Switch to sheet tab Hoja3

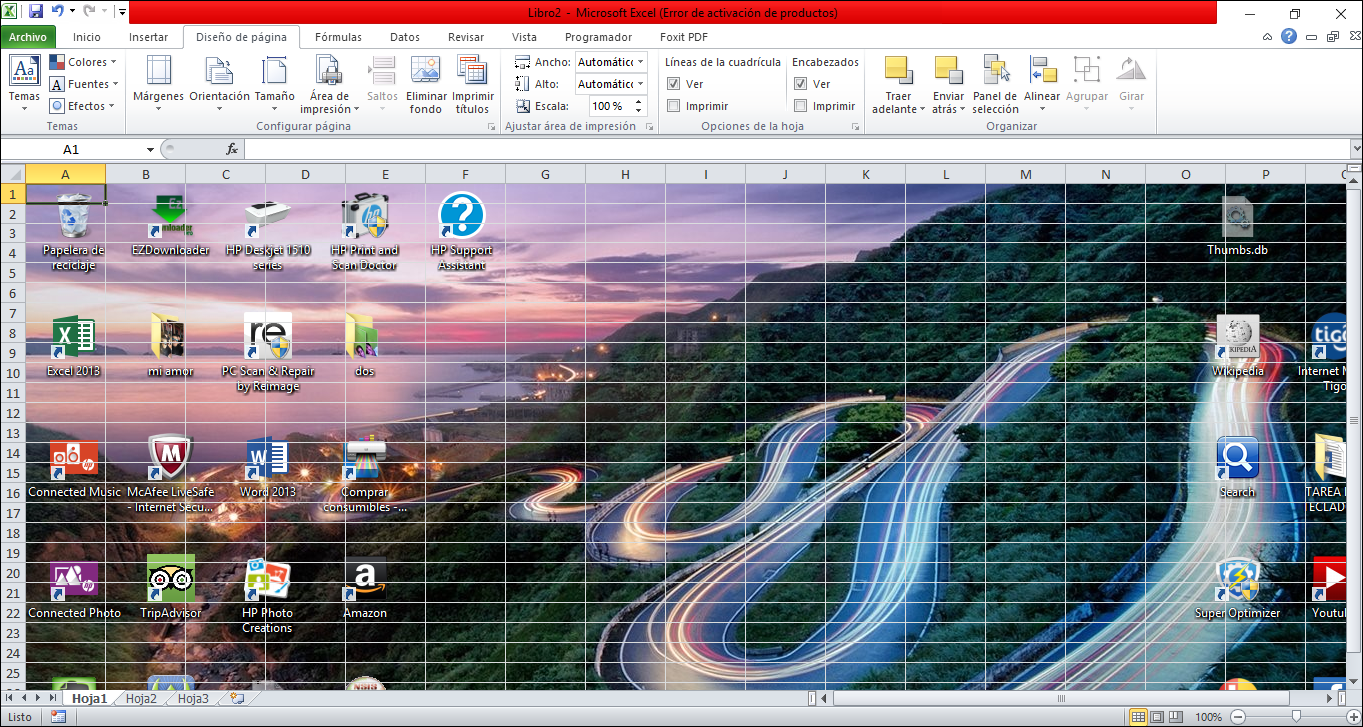pyautogui.click(x=193, y=699)
